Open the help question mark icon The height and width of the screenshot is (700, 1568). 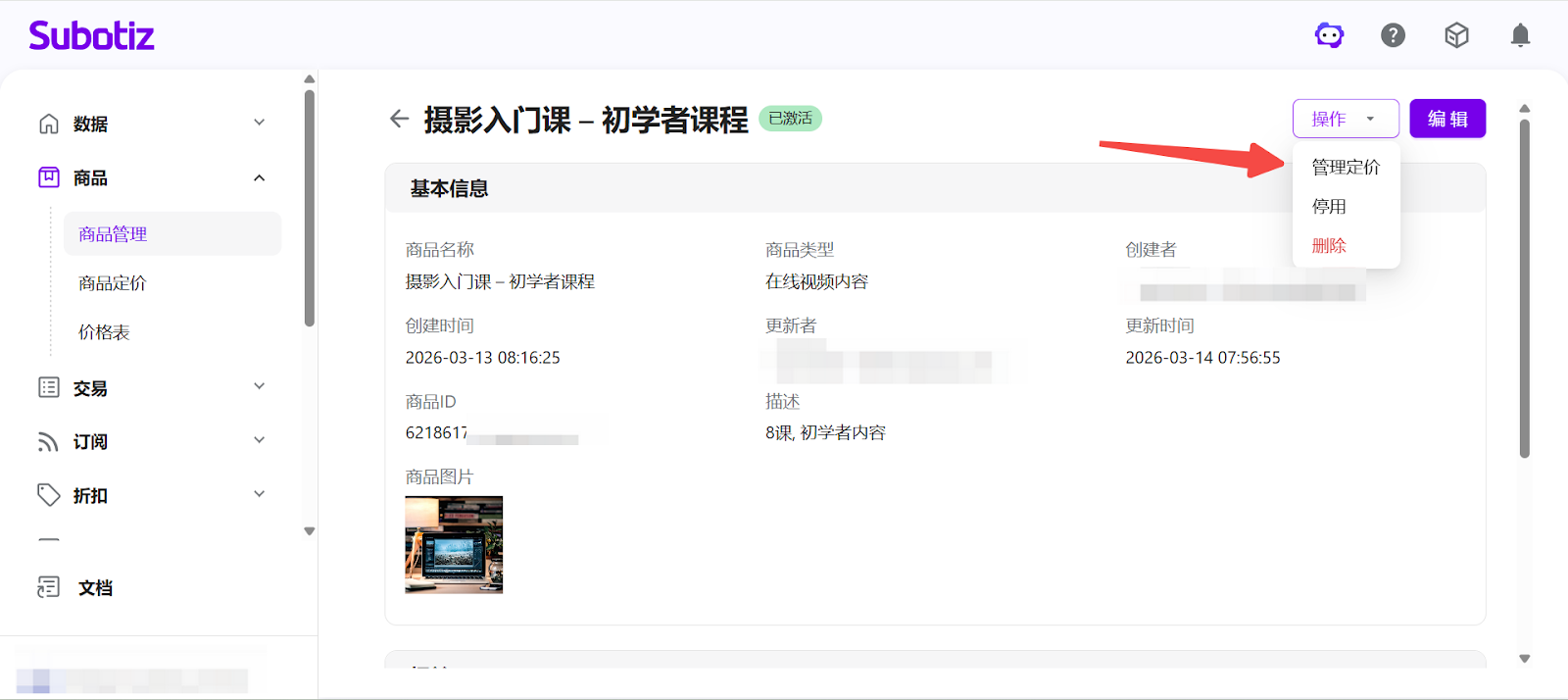click(x=1393, y=36)
